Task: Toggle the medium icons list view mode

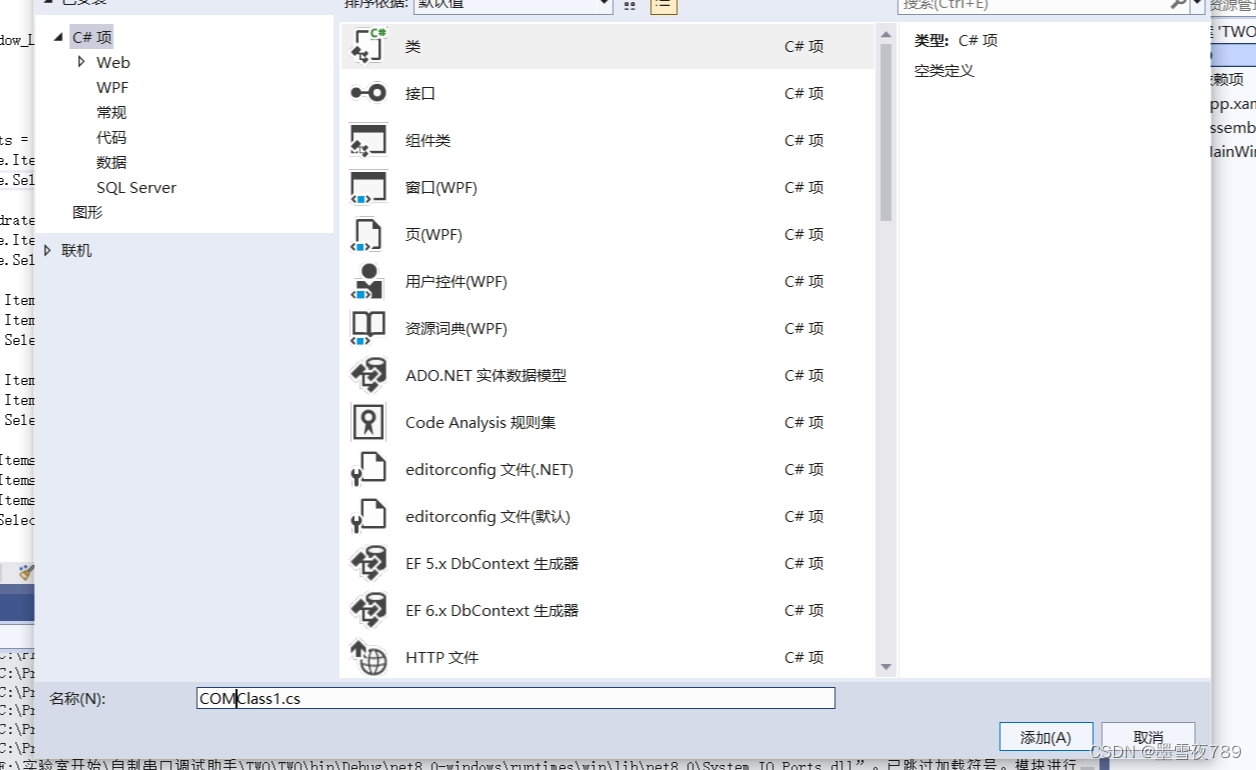Action: 662,5
